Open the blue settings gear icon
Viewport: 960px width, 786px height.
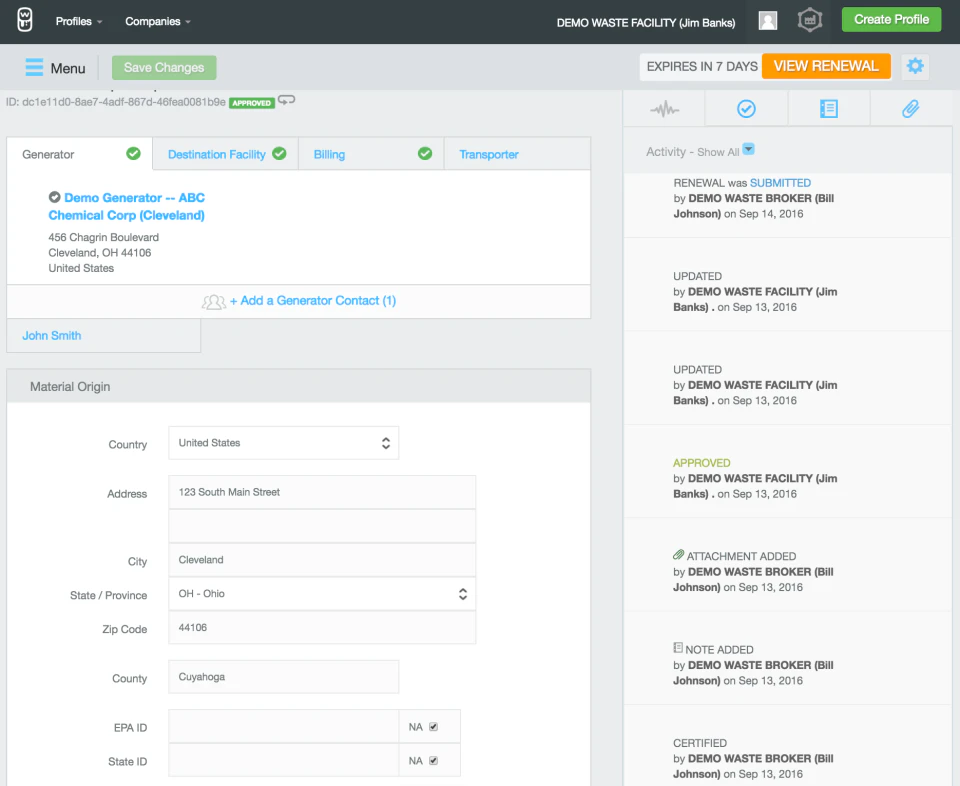point(915,66)
